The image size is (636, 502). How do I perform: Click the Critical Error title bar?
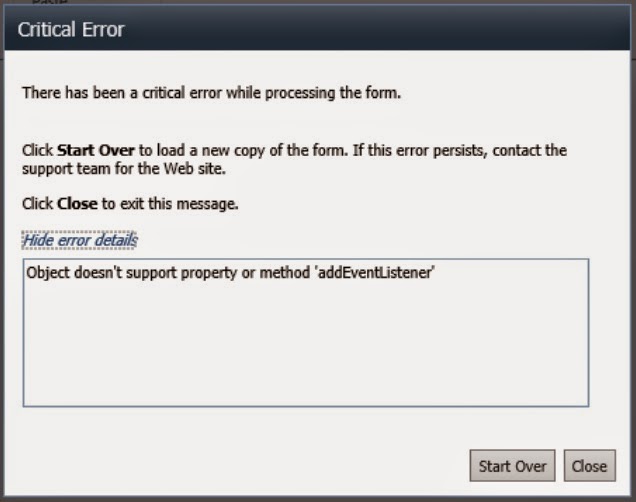(x=318, y=29)
